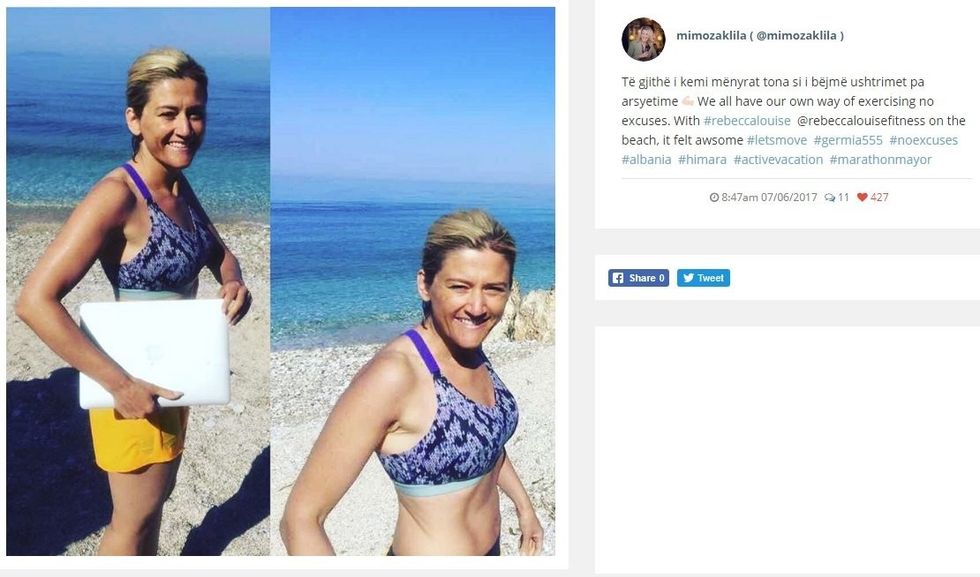Open the #activevacation hashtag
The image size is (980, 577).
coord(778,159)
